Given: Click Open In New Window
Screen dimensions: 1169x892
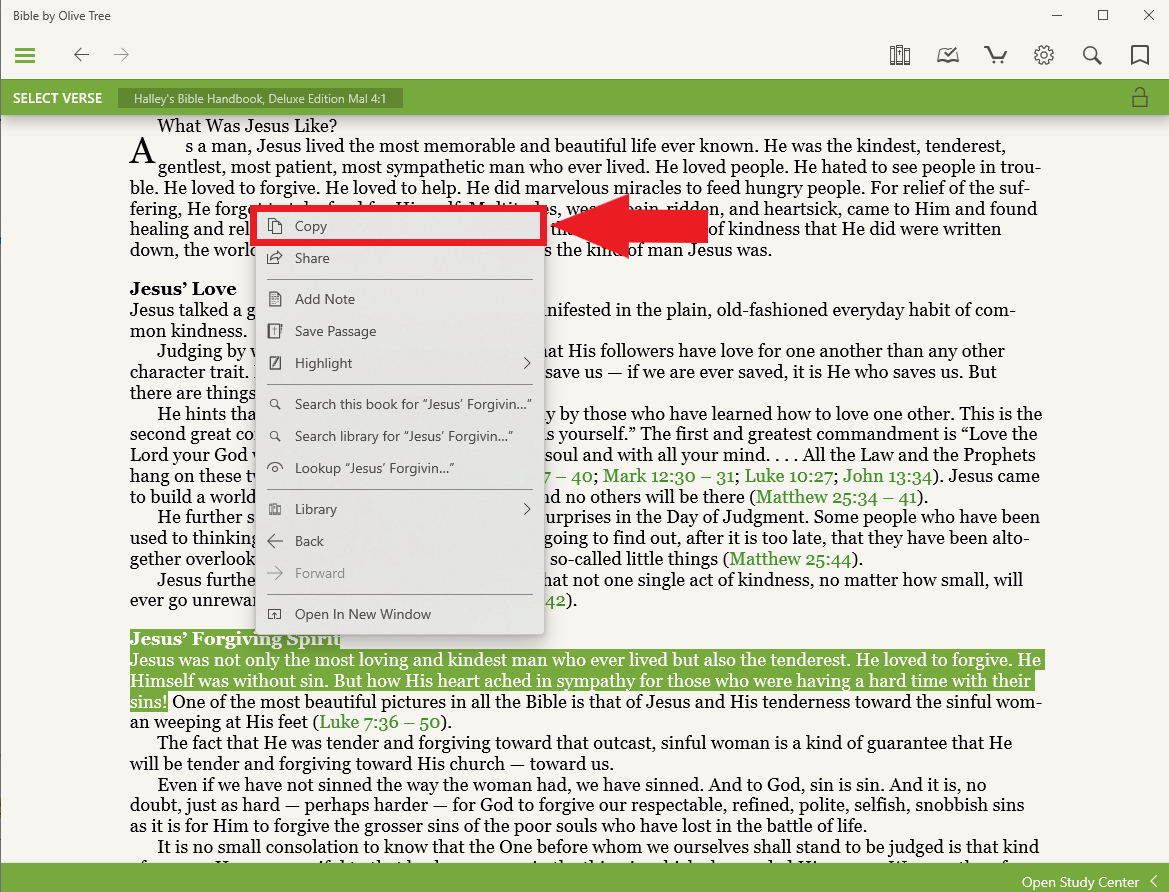Looking at the screenshot, I should tap(362, 614).
